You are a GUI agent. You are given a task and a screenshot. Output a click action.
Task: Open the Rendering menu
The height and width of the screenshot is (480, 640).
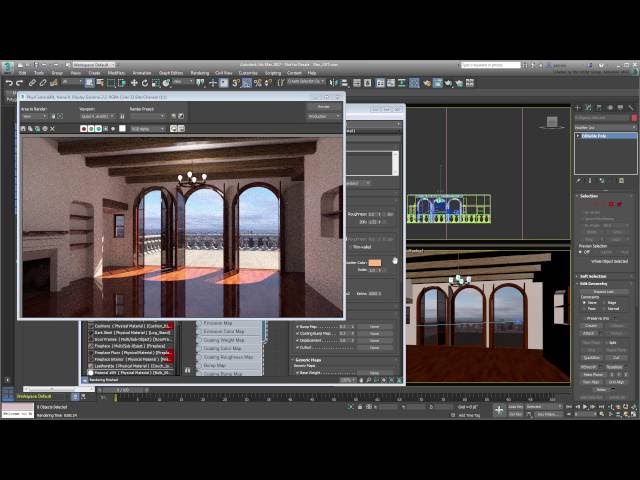200,73
